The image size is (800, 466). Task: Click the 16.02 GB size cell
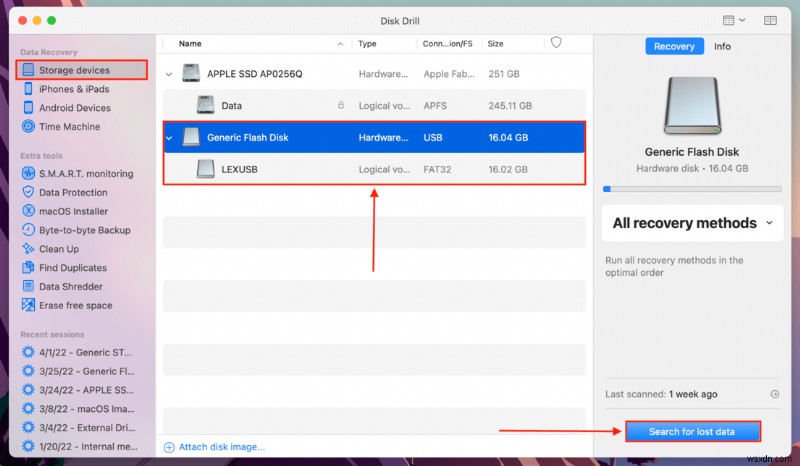[x=508, y=169]
